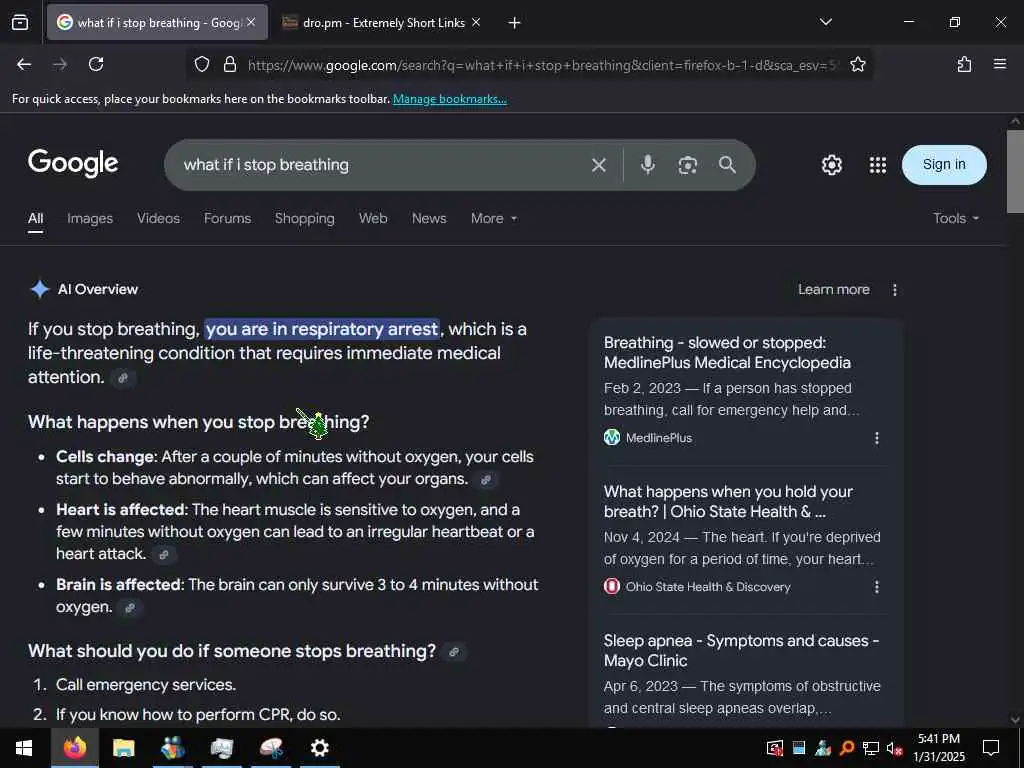Viewport: 1024px width, 768px height.
Task: Clear the Google search box text
Action: 599,165
